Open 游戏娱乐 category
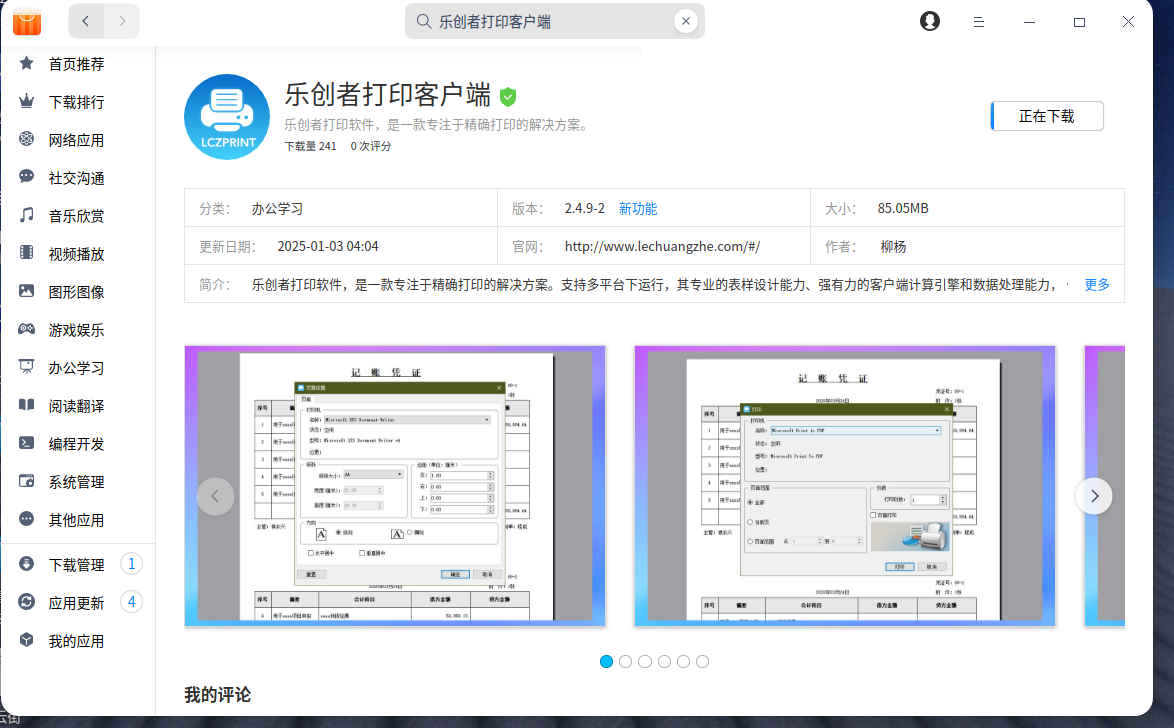Viewport: 1174px width, 728px height. click(76, 330)
